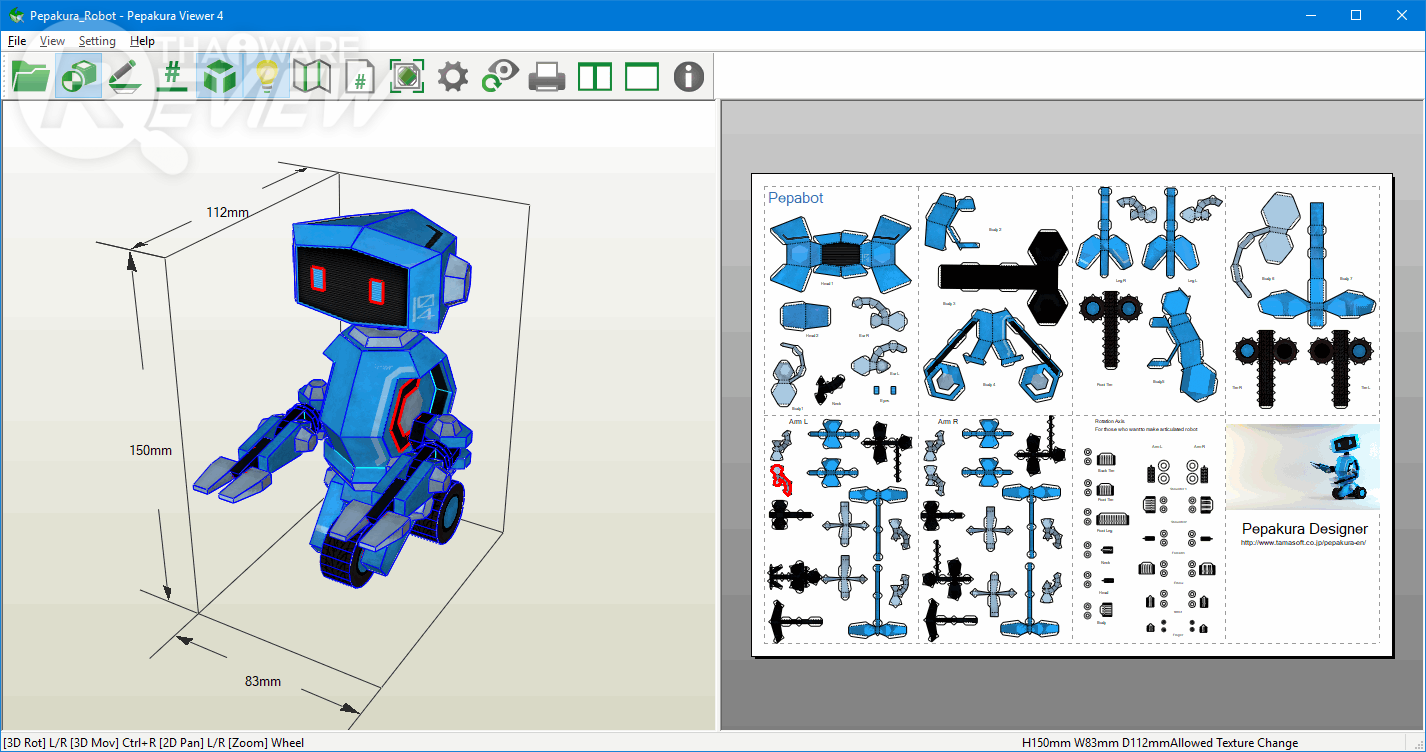Click the page number hash icon
Viewport: 1426px width, 752px height.
pyautogui.click(x=359, y=76)
